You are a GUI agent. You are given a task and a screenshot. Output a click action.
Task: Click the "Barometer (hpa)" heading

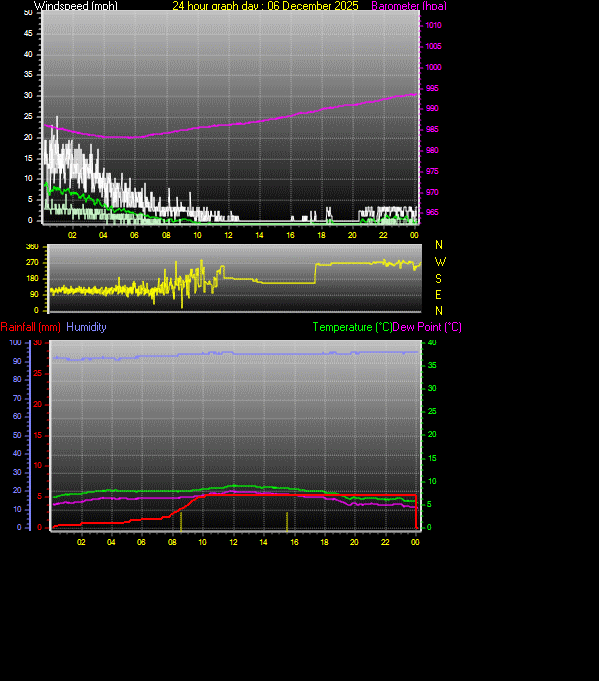tap(409, 6)
